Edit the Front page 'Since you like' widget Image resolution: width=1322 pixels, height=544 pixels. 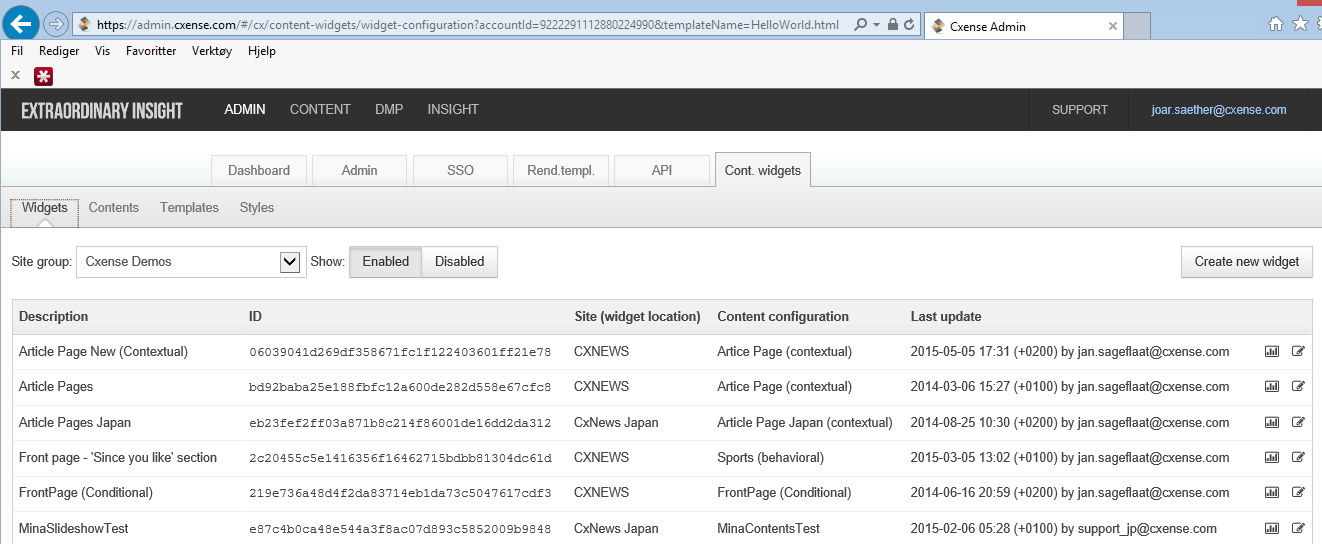(x=1299, y=458)
